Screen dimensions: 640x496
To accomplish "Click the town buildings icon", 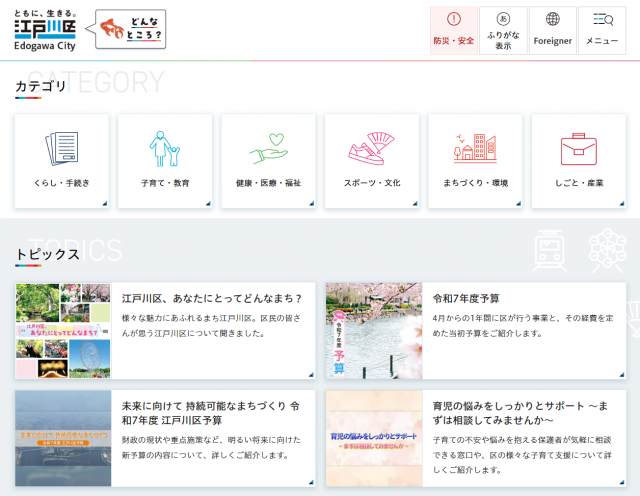I will 475,149.
